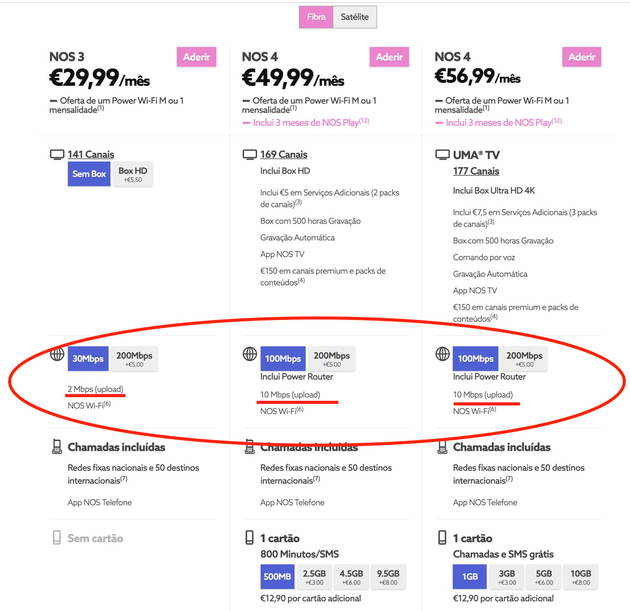The image size is (630, 611).
Task: Choose 200Mbps speed in the €49,99 plan
Action: click(332, 358)
